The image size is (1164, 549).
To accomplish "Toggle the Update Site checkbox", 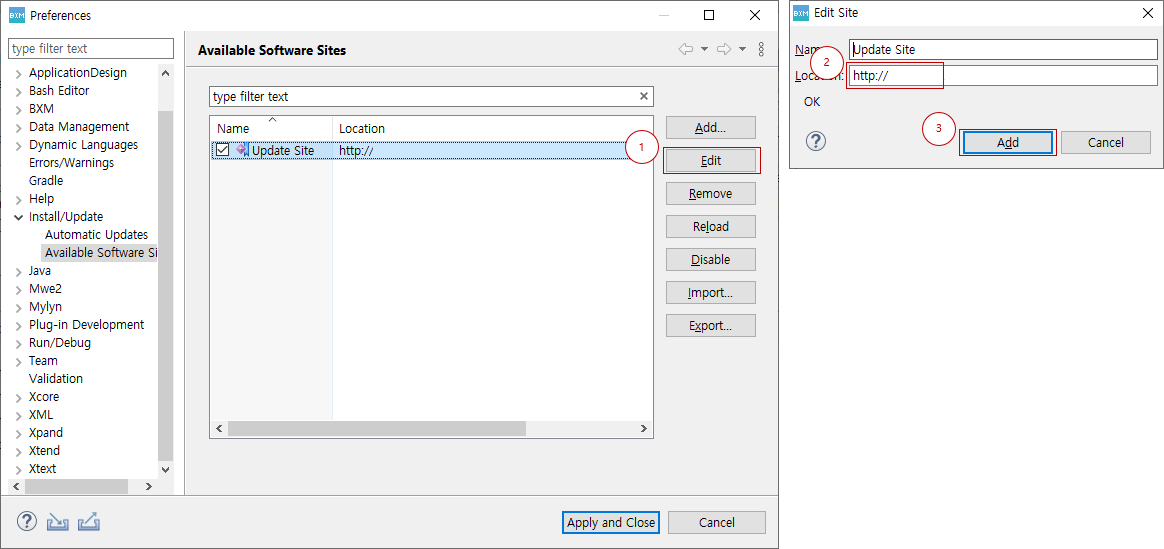I will (x=223, y=150).
